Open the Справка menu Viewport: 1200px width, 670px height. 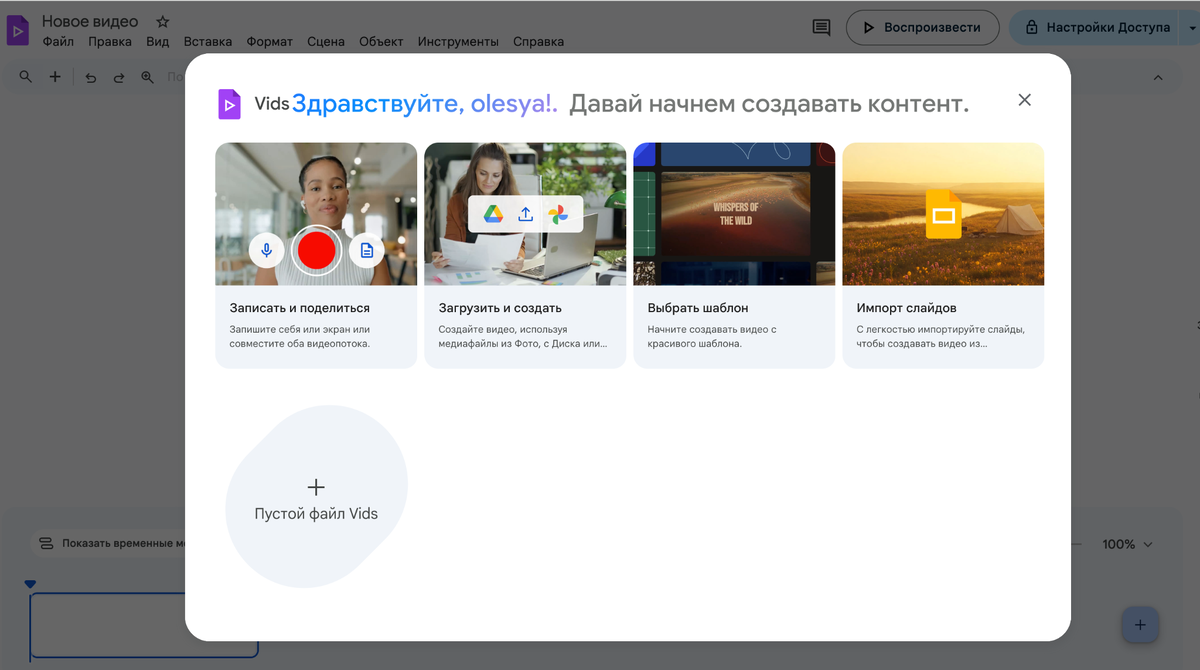(x=538, y=42)
